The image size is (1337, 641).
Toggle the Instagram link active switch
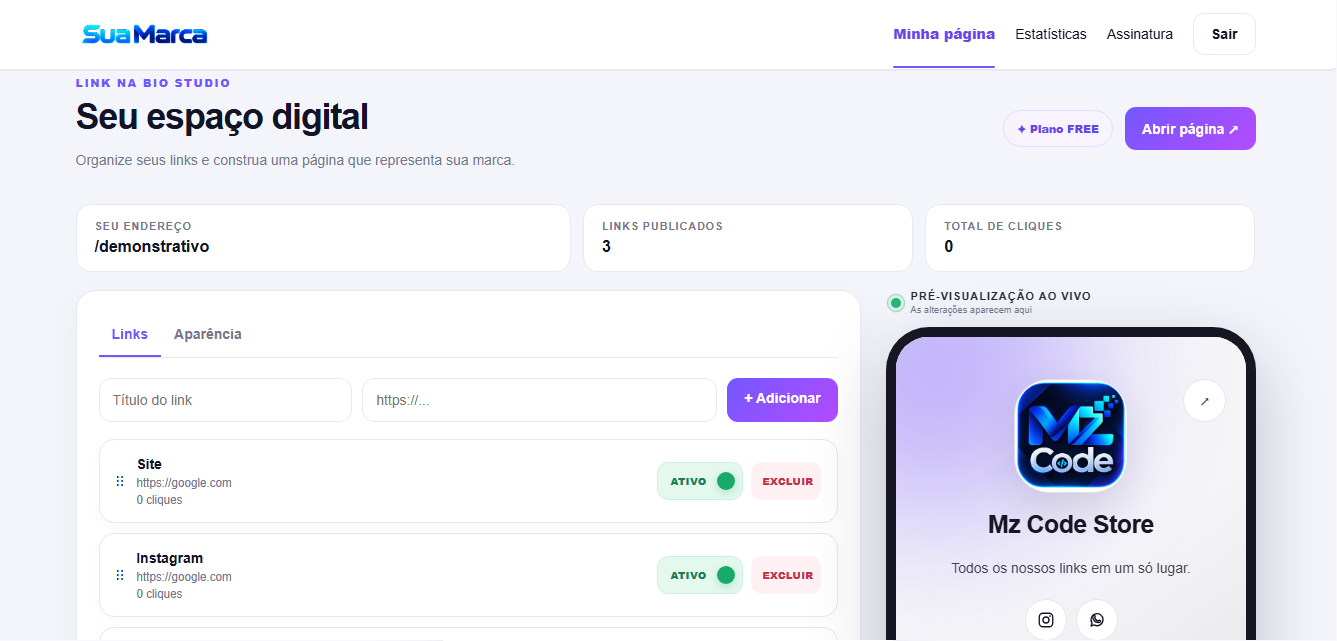[700, 575]
